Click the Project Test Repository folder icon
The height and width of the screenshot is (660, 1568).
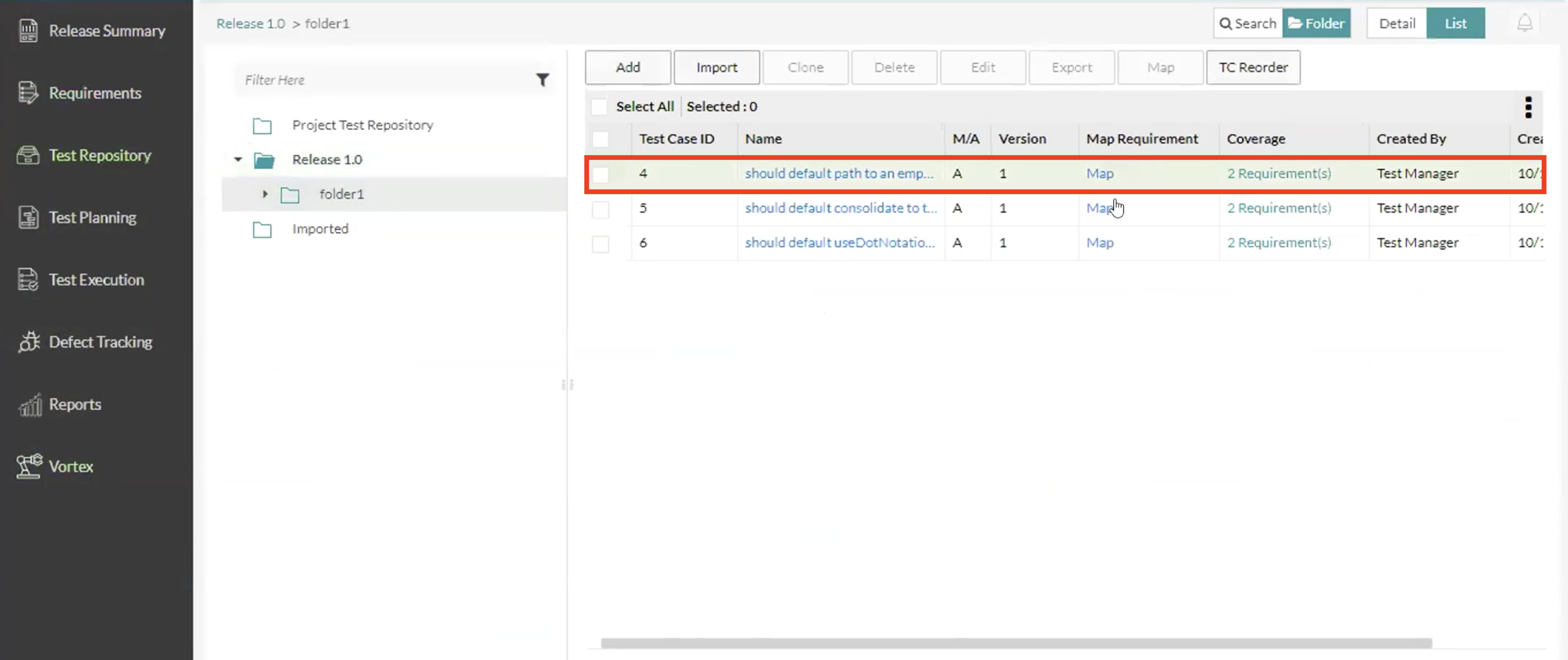[x=262, y=126]
